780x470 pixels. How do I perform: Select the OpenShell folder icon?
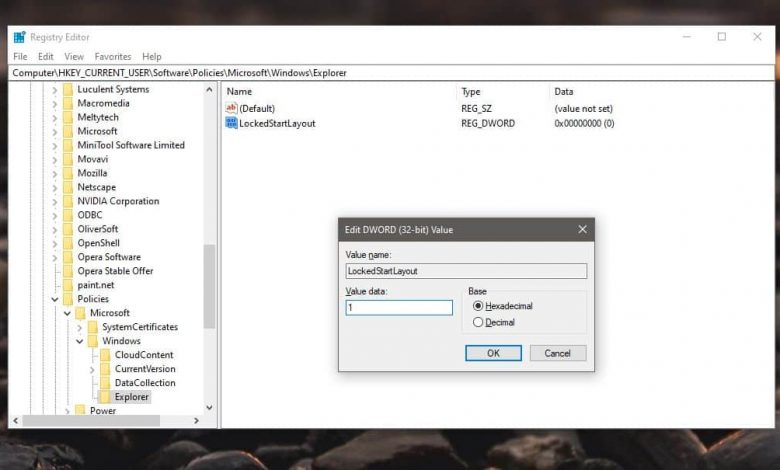(x=68, y=243)
